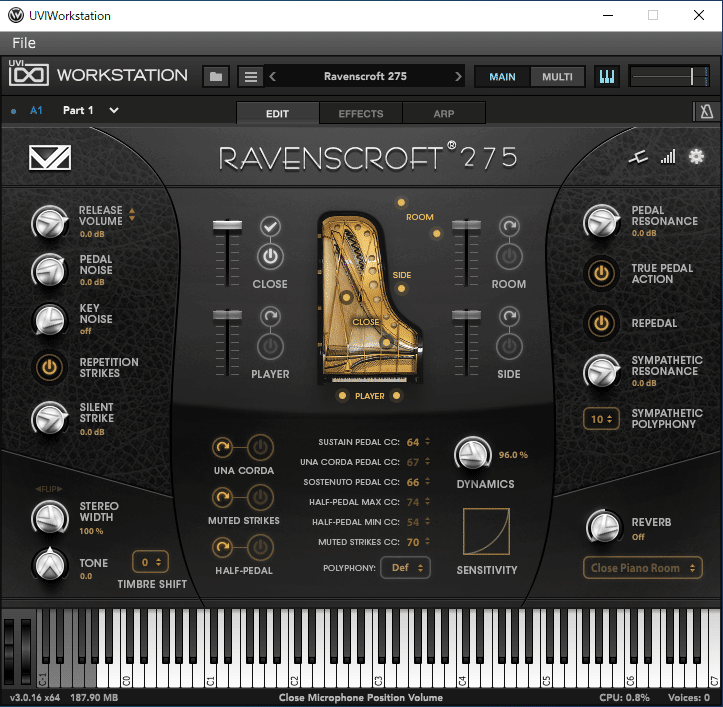Switch to the ARP tab
The image size is (723, 707).
444,113
